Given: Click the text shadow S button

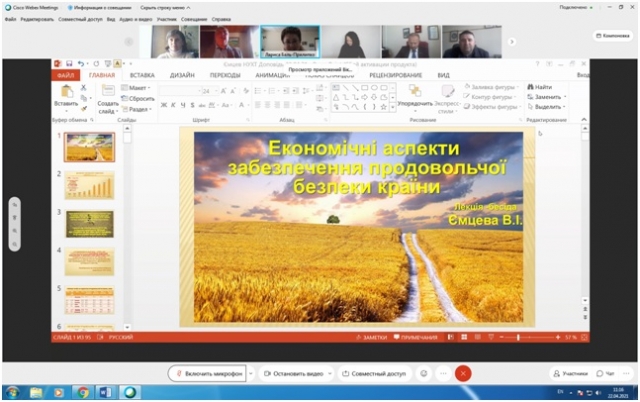Looking at the screenshot, I should (192, 105).
